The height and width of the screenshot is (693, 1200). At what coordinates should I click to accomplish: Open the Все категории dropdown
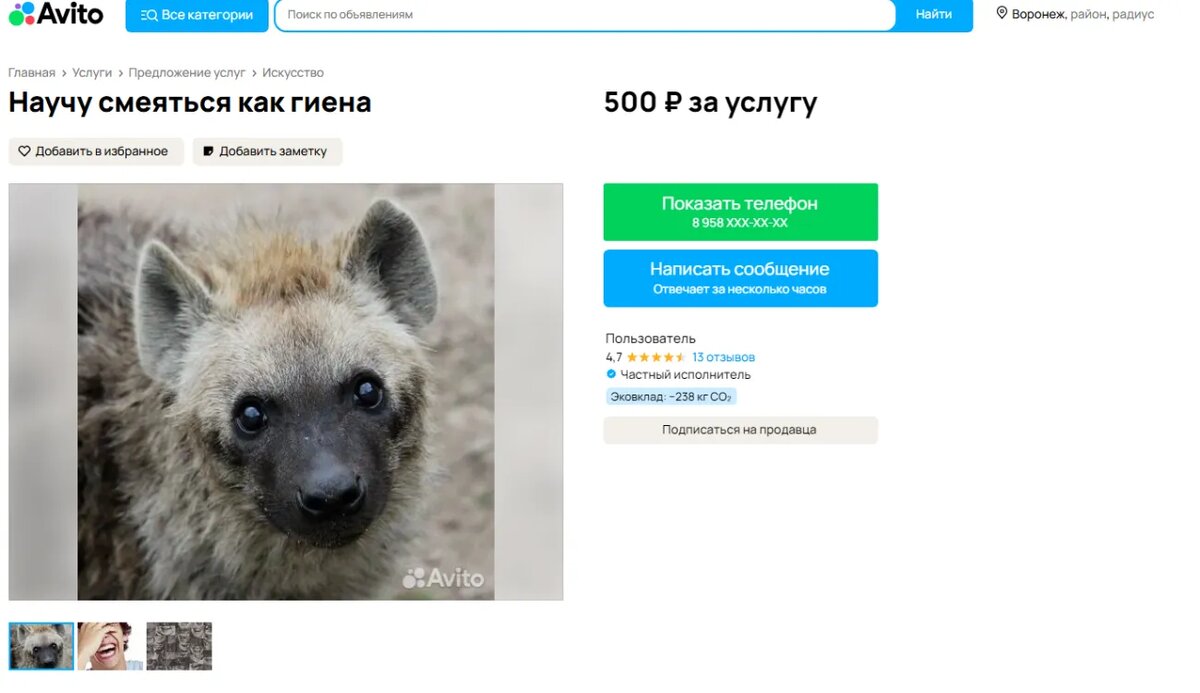click(x=197, y=15)
